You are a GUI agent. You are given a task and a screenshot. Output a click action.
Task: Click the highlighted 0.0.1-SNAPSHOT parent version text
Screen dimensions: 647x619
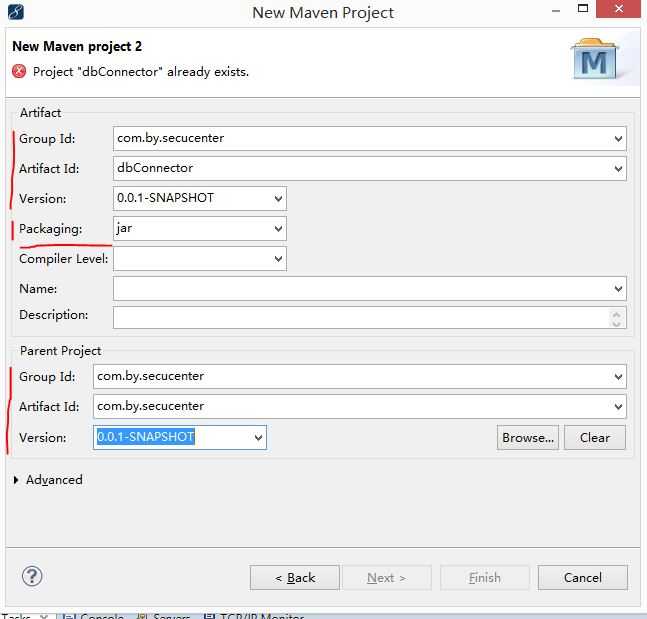pos(146,437)
